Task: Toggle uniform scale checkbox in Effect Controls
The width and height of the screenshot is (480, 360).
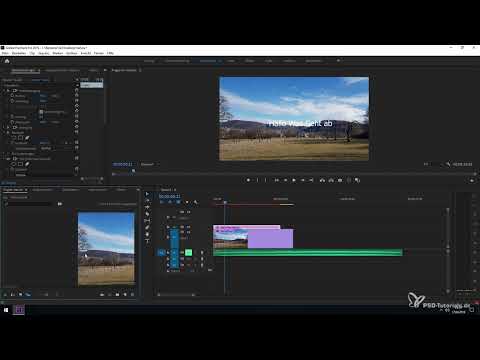Action: pos(41,112)
